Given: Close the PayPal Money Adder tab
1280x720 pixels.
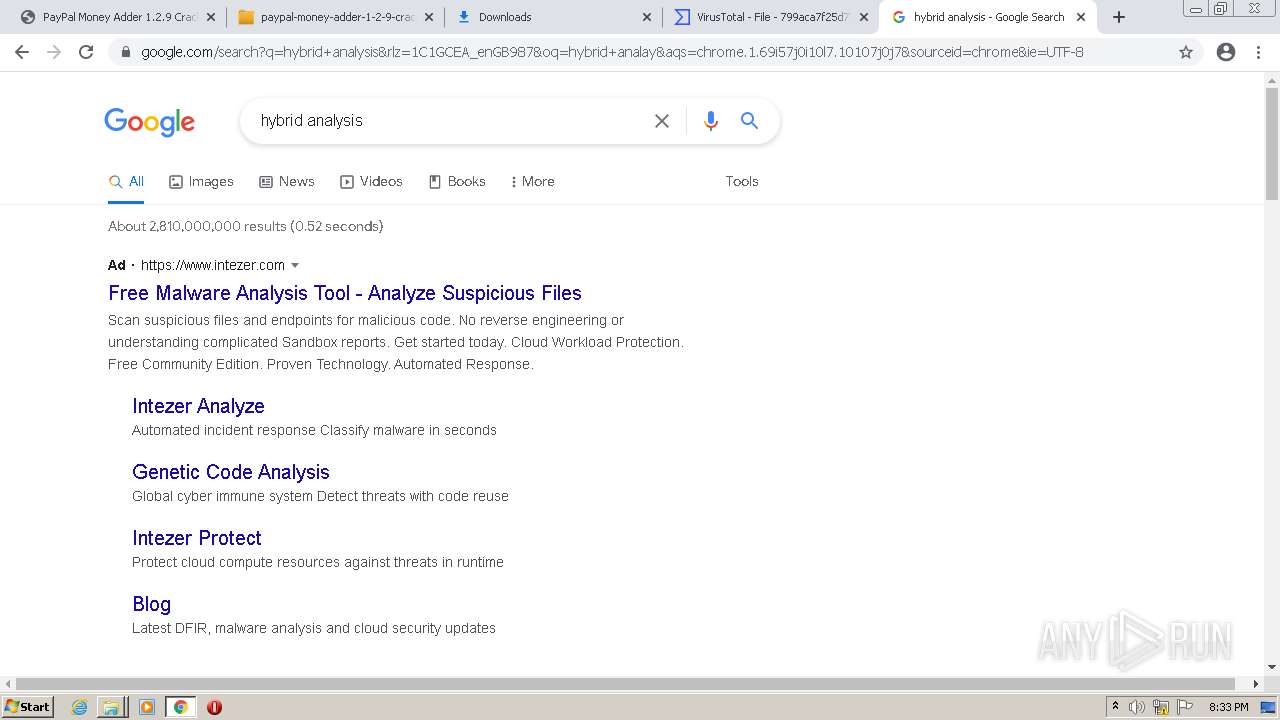Looking at the screenshot, I should (211, 17).
